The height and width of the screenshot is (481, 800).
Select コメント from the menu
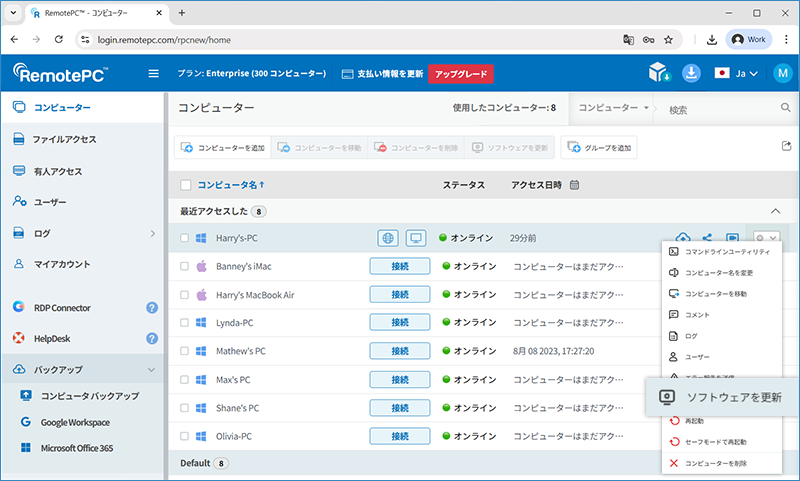722,315
